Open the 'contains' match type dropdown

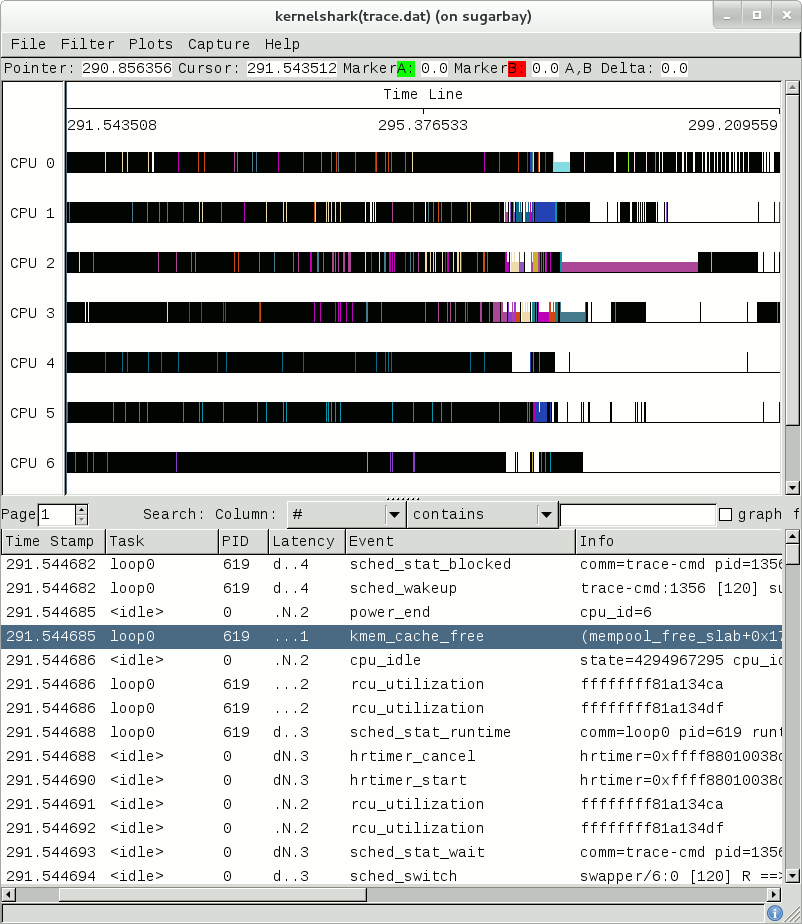click(x=482, y=515)
